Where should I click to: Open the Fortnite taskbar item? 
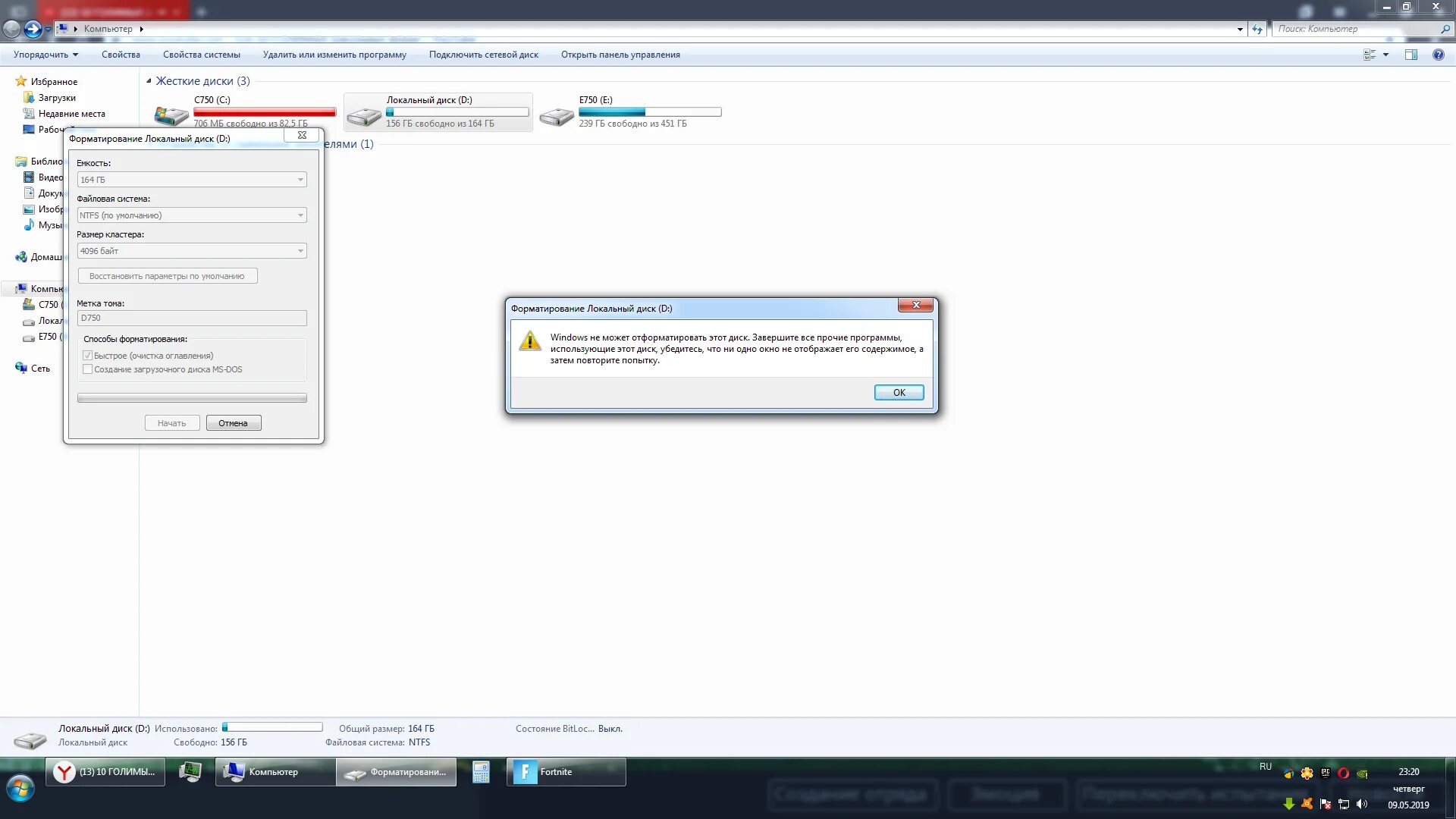(x=566, y=772)
